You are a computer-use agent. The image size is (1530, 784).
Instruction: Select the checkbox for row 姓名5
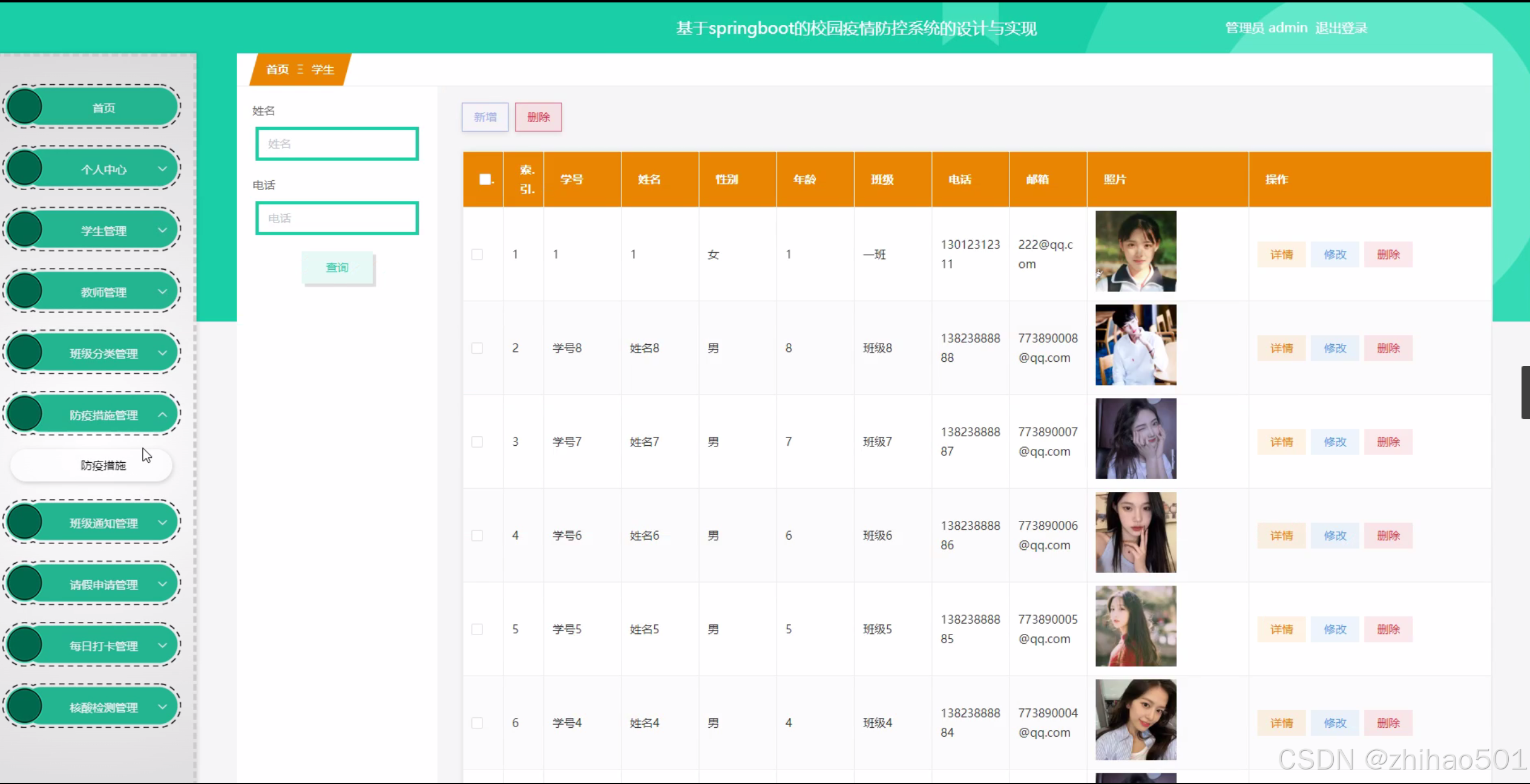(477, 629)
